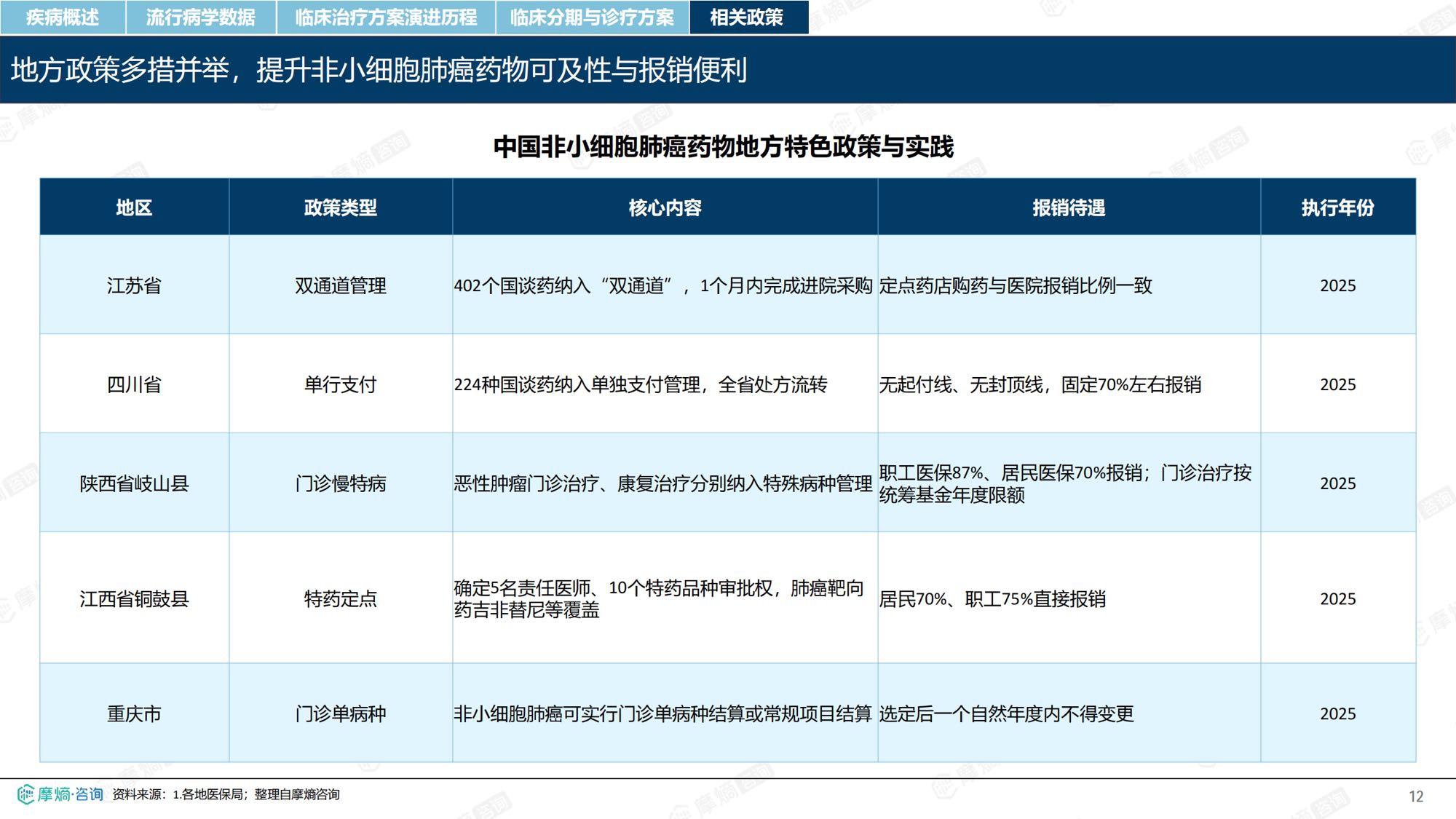This screenshot has height=819, width=1456.
Task: Click the 402个国谈药纳入“双通道” content cell
Action: tap(665, 285)
